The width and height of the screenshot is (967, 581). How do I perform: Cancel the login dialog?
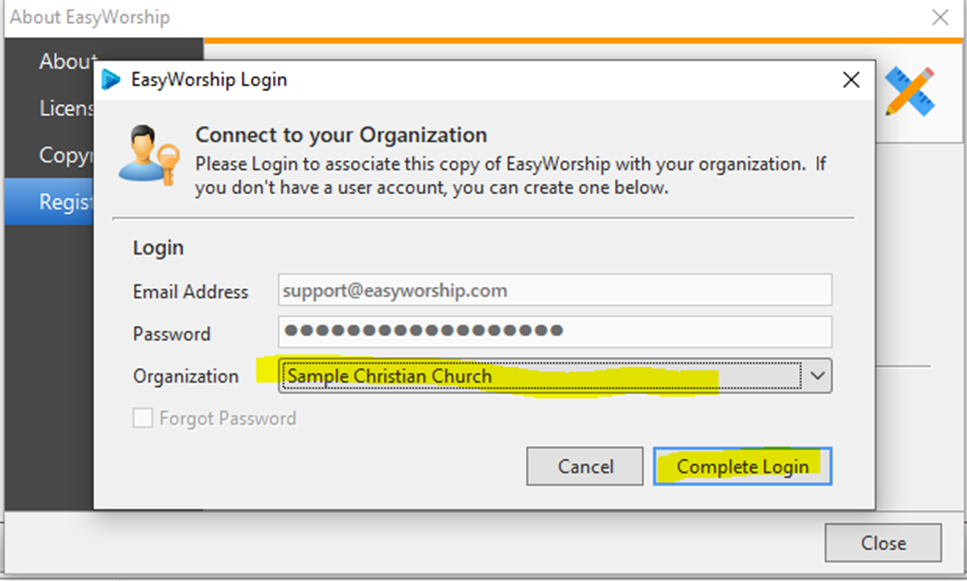pyautogui.click(x=585, y=466)
